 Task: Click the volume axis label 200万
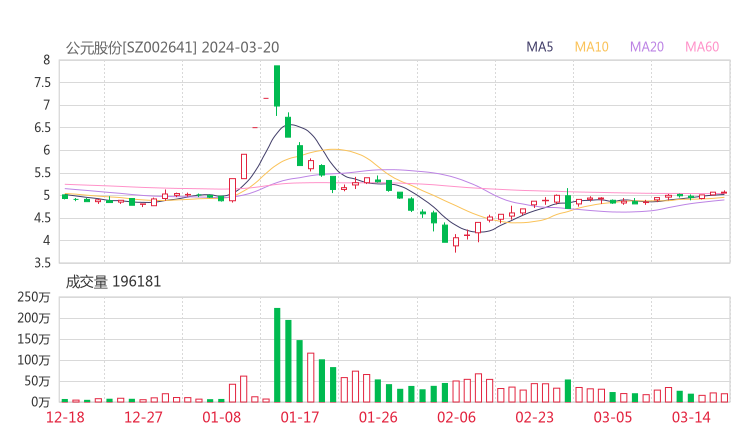click(34, 318)
